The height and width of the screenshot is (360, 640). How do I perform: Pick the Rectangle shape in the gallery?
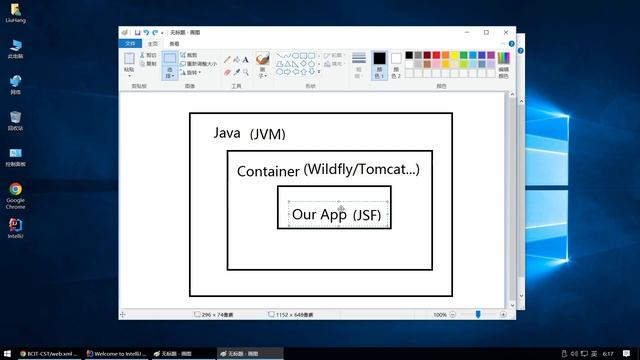click(x=304, y=56)
